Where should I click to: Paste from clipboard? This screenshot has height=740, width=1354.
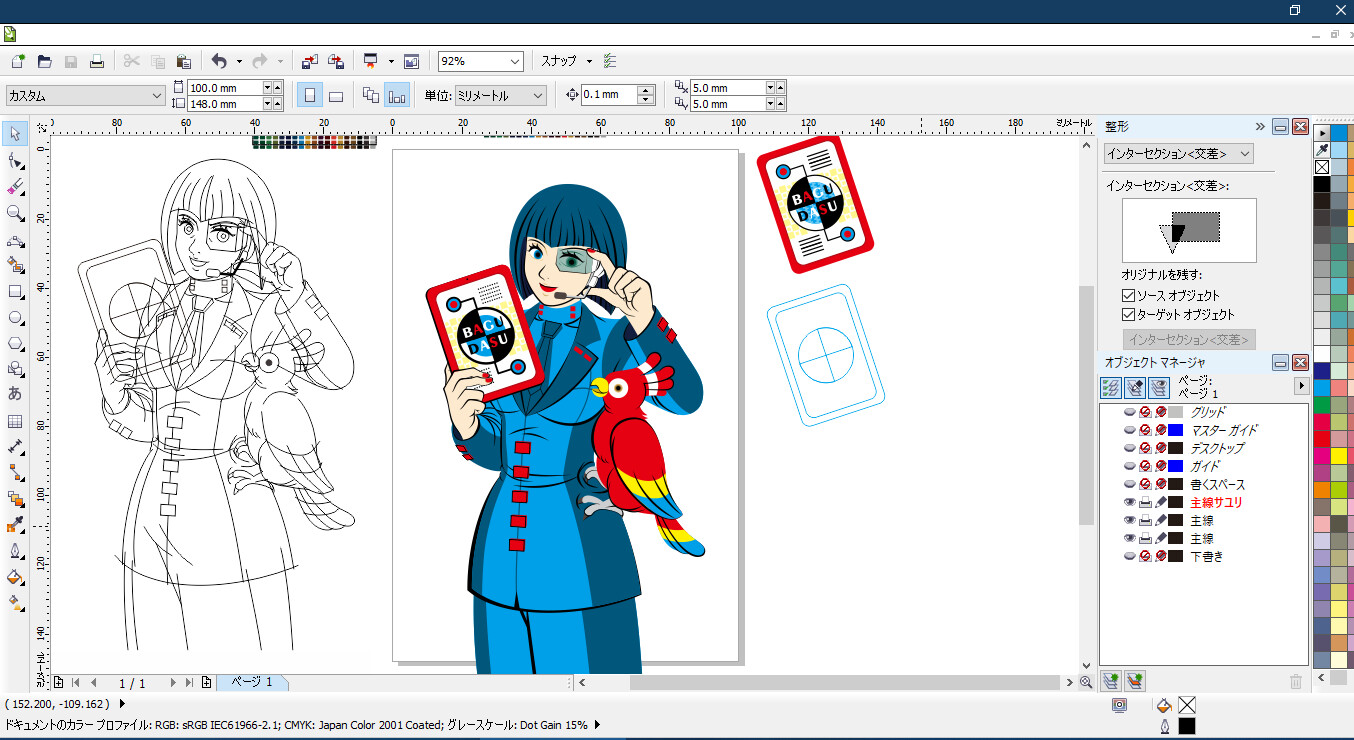[183, 61]
